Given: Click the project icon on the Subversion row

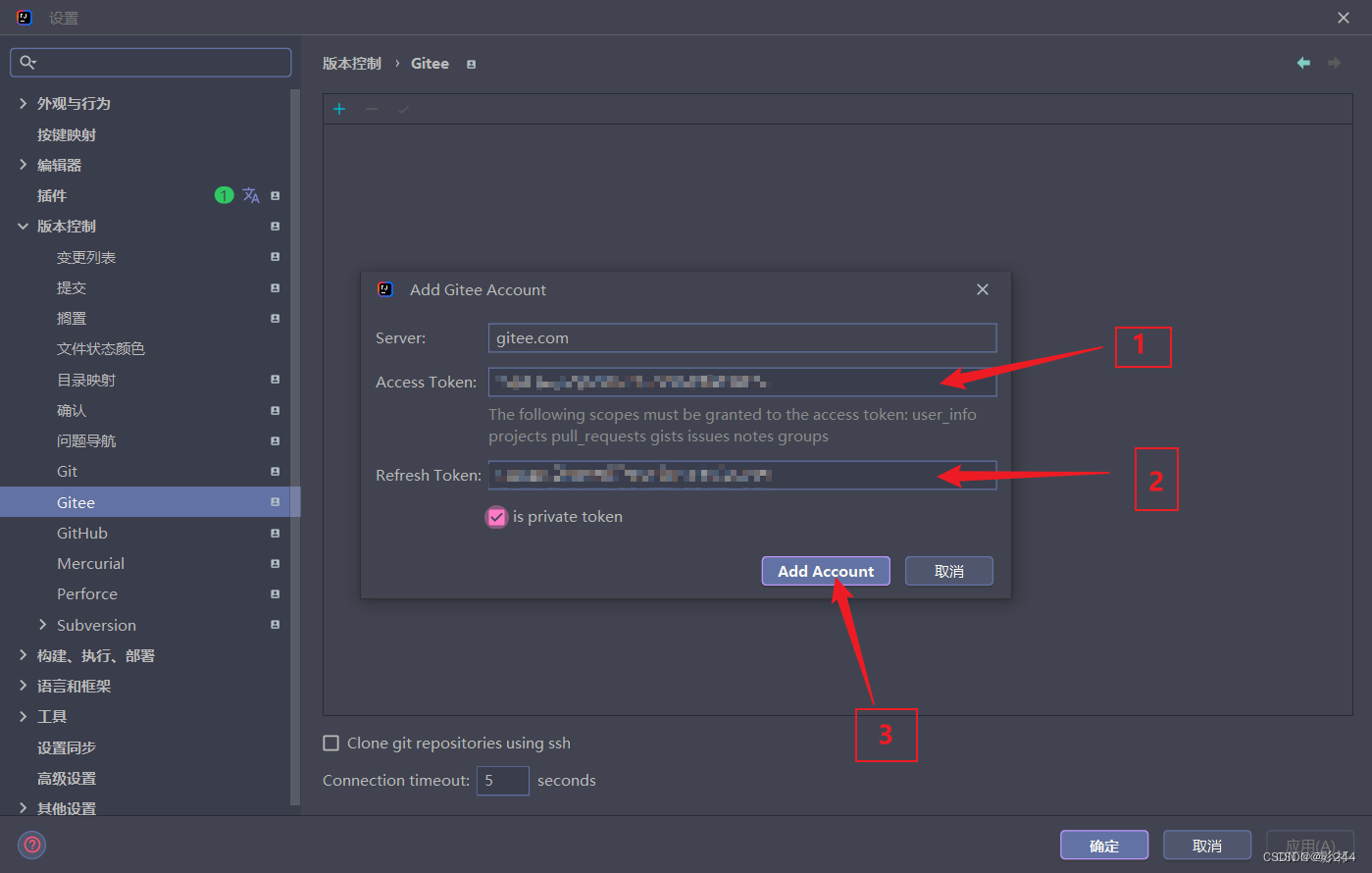Looking at the screenshot, I should (x=275, y=625).
